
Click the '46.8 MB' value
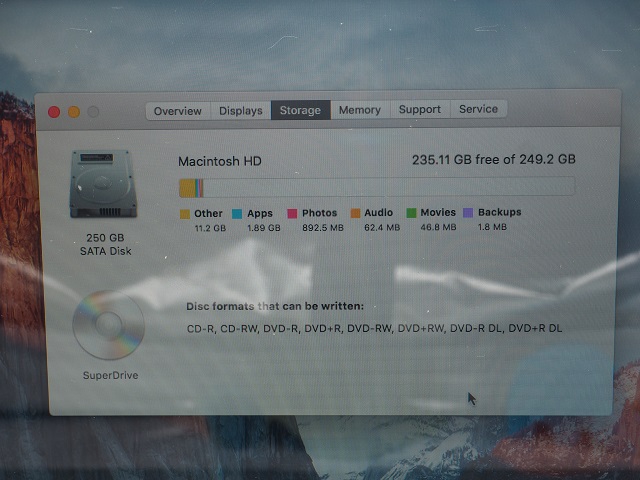pyautogui.click(x=438, y=227)
